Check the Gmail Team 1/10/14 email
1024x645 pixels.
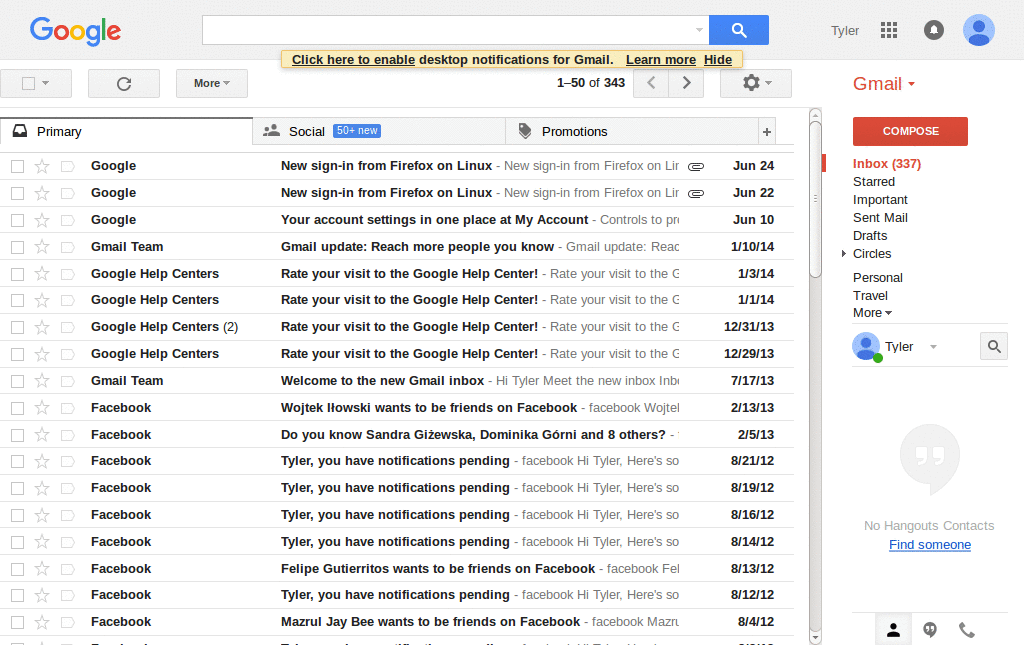coord(18,247)
